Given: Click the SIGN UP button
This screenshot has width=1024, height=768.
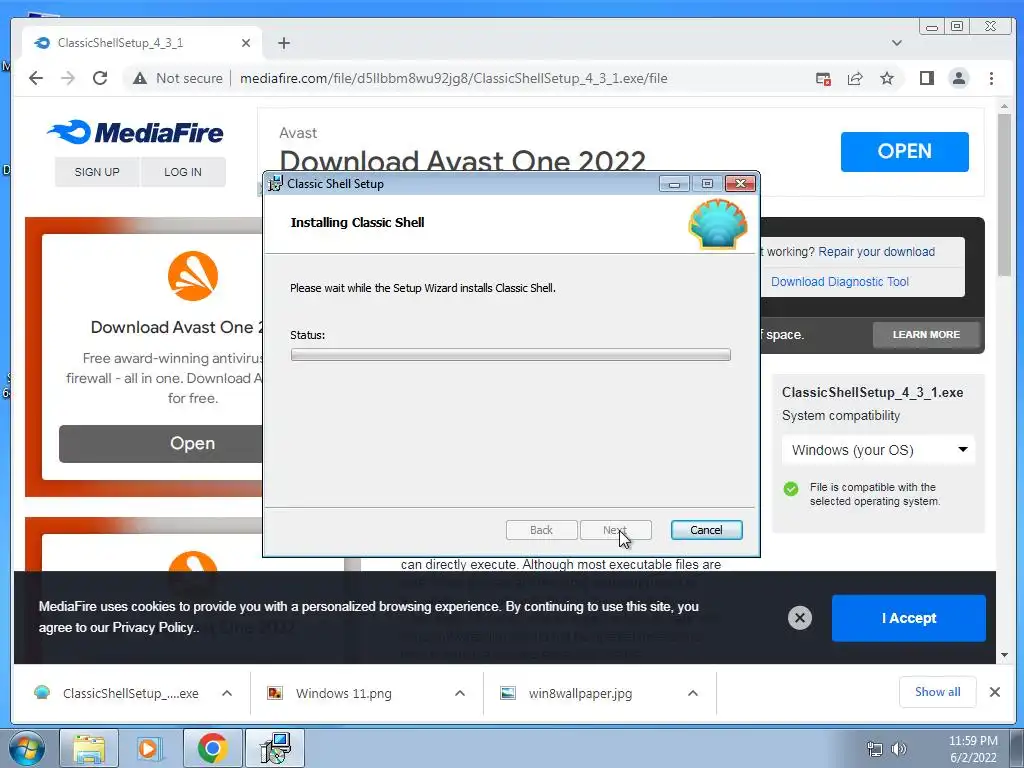Looking at the screenshot, I should (97, 172).
